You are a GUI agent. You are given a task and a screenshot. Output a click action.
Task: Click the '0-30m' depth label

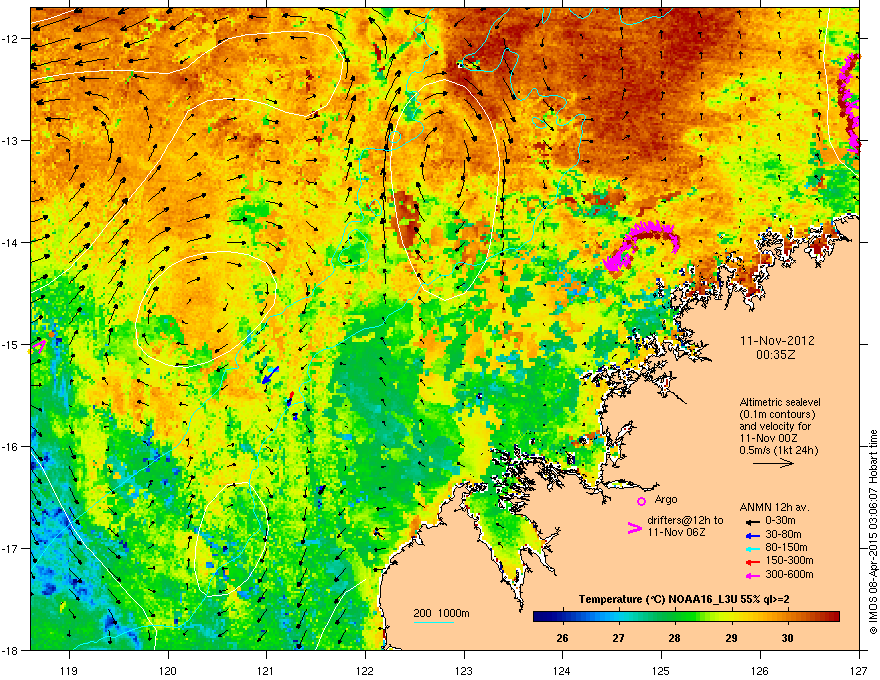(780, 520)
